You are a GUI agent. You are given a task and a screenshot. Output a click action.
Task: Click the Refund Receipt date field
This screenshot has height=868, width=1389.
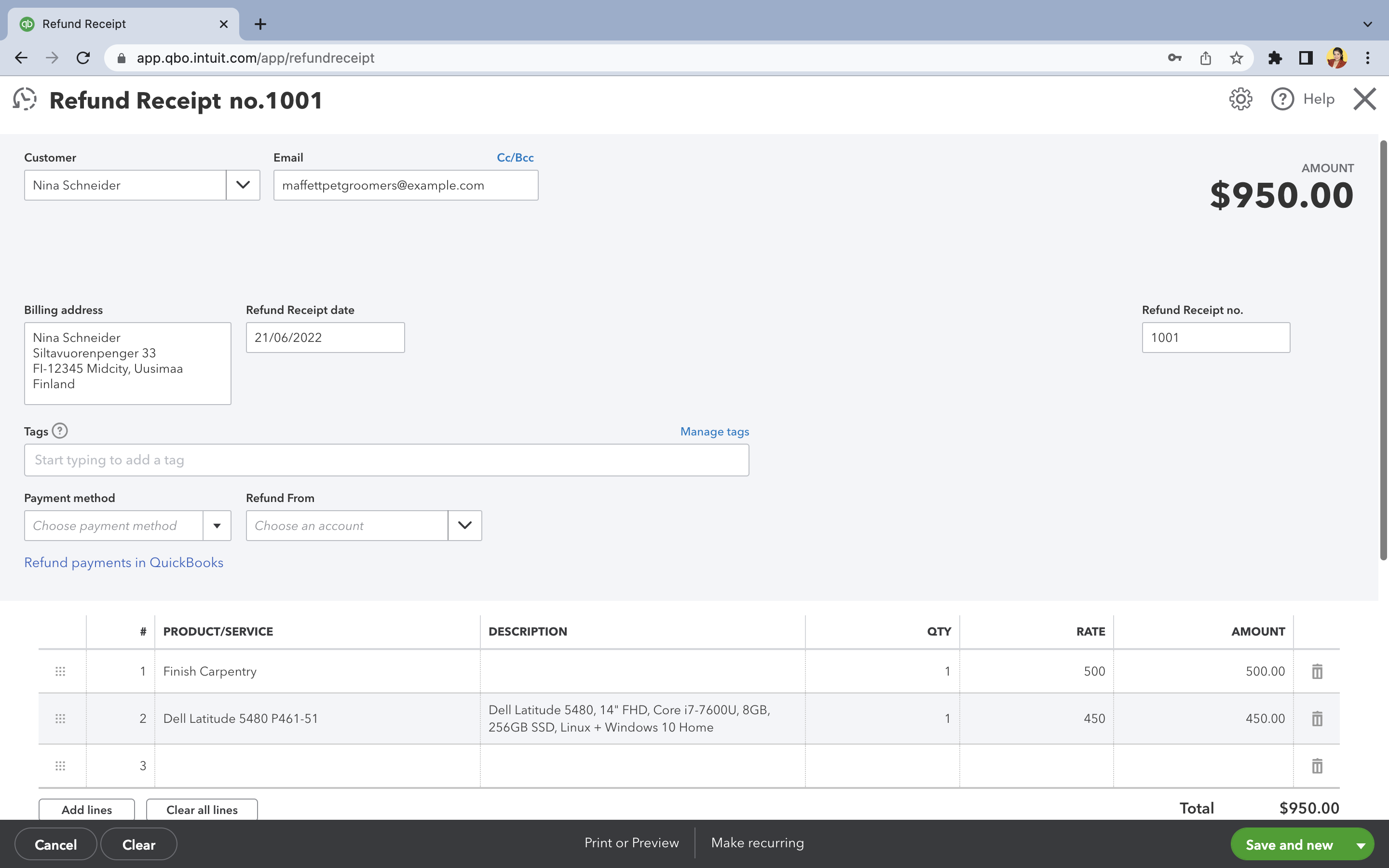(325, 338)
